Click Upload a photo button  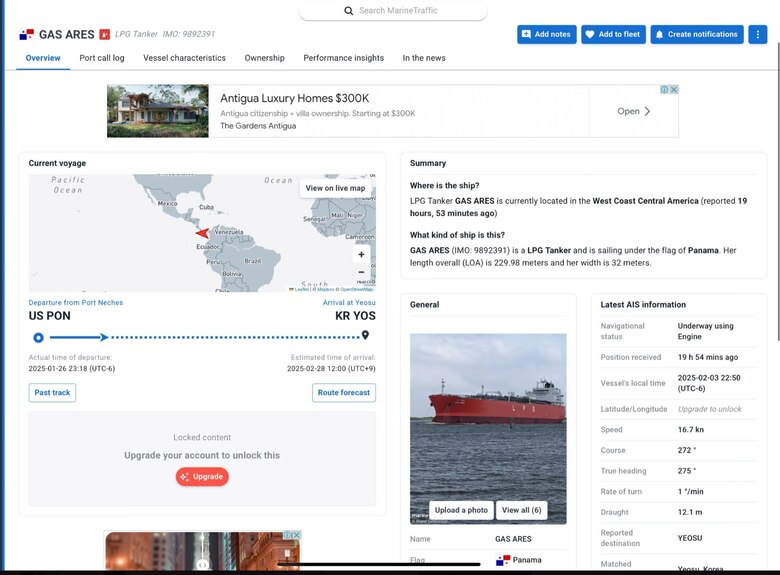pos(461,510)
